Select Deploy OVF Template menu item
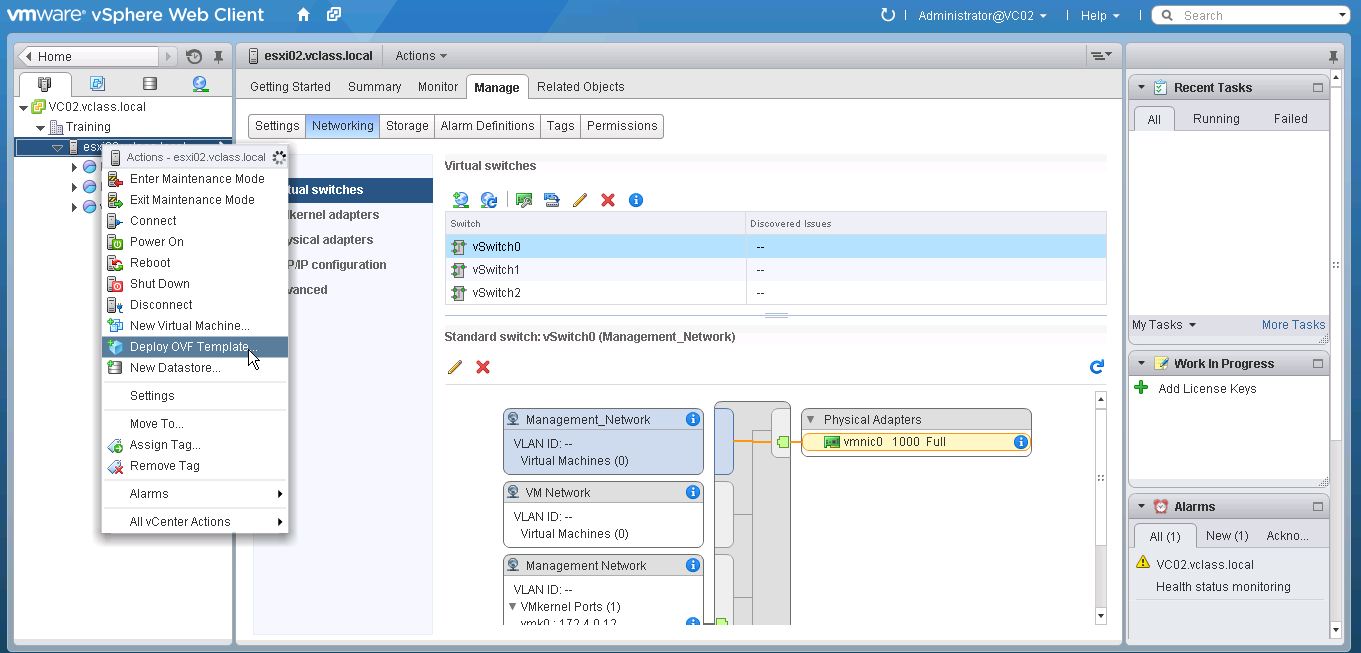This screenshot has width=1361, height=653. click(x=195, y=347)
